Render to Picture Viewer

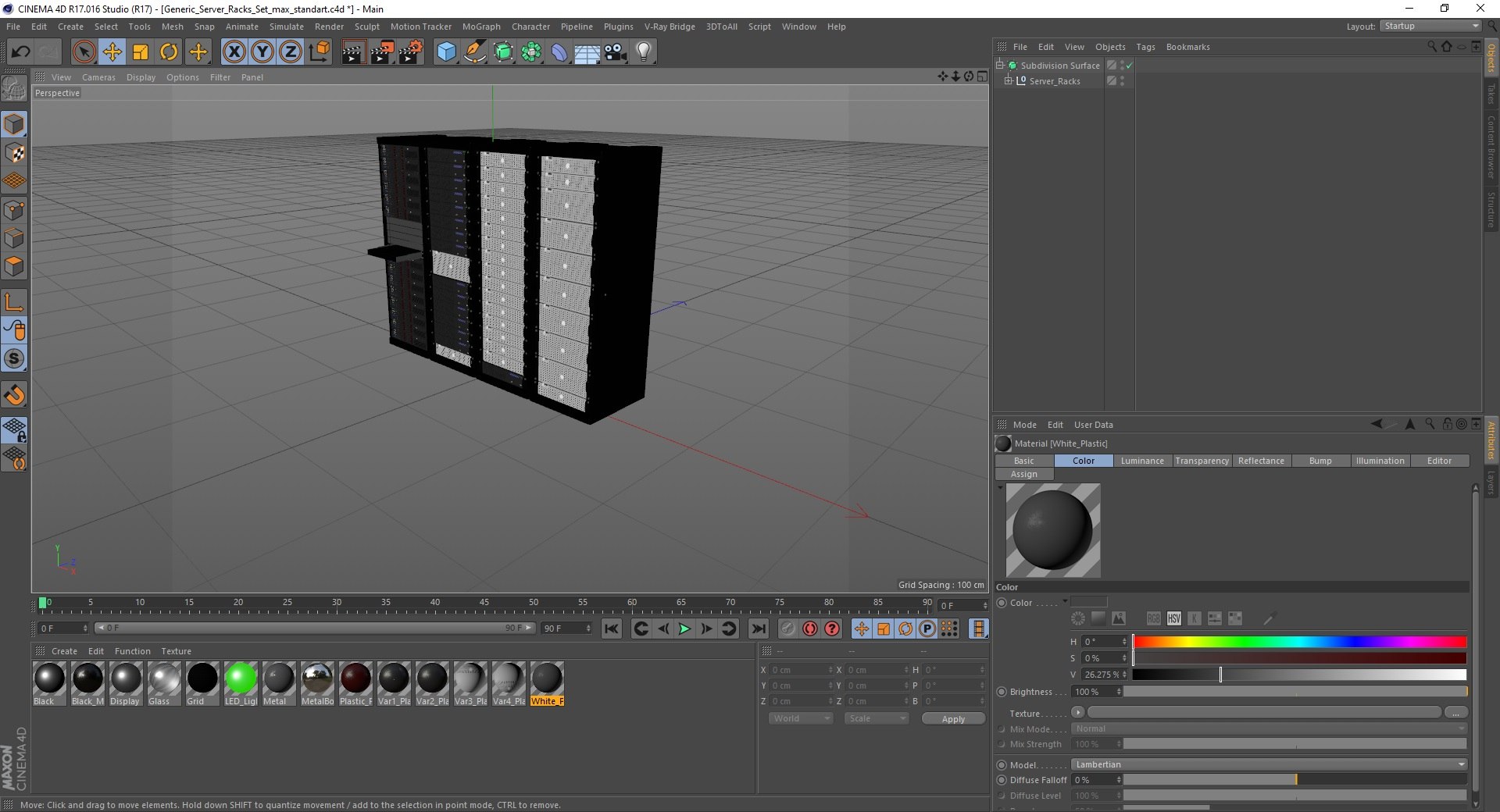coord(382,52)
